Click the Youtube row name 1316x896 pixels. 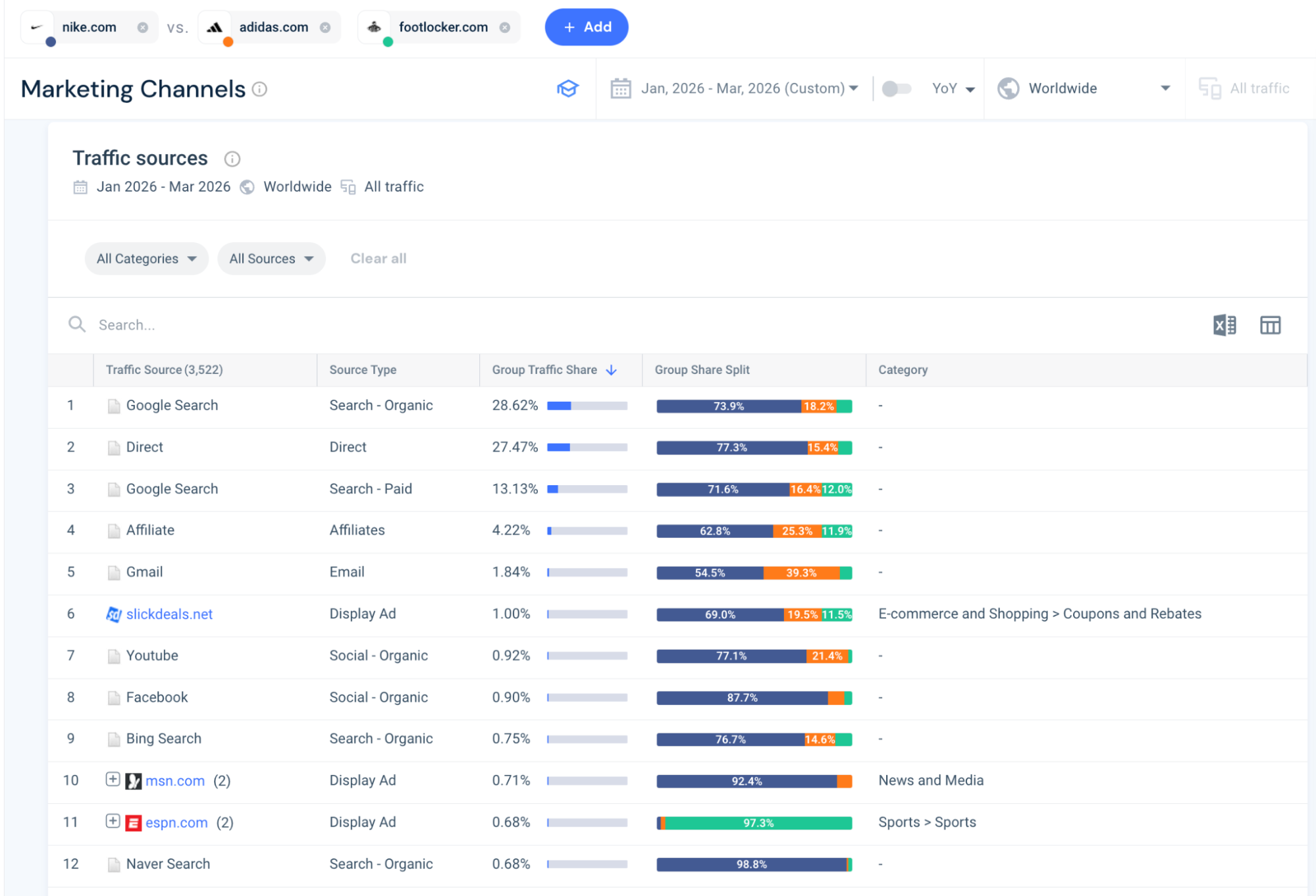point(152,656)
